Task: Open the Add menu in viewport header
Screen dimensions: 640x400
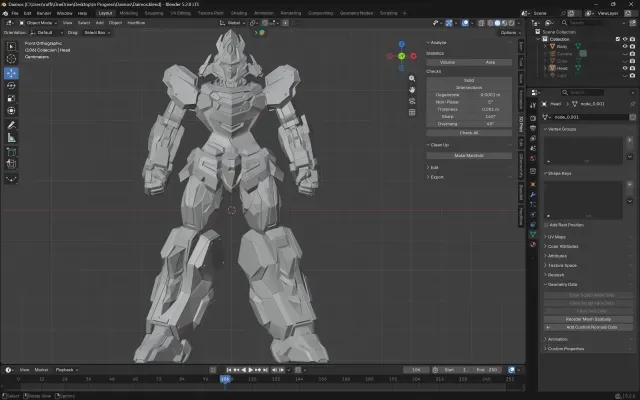Action: click(x=100, y=23)
